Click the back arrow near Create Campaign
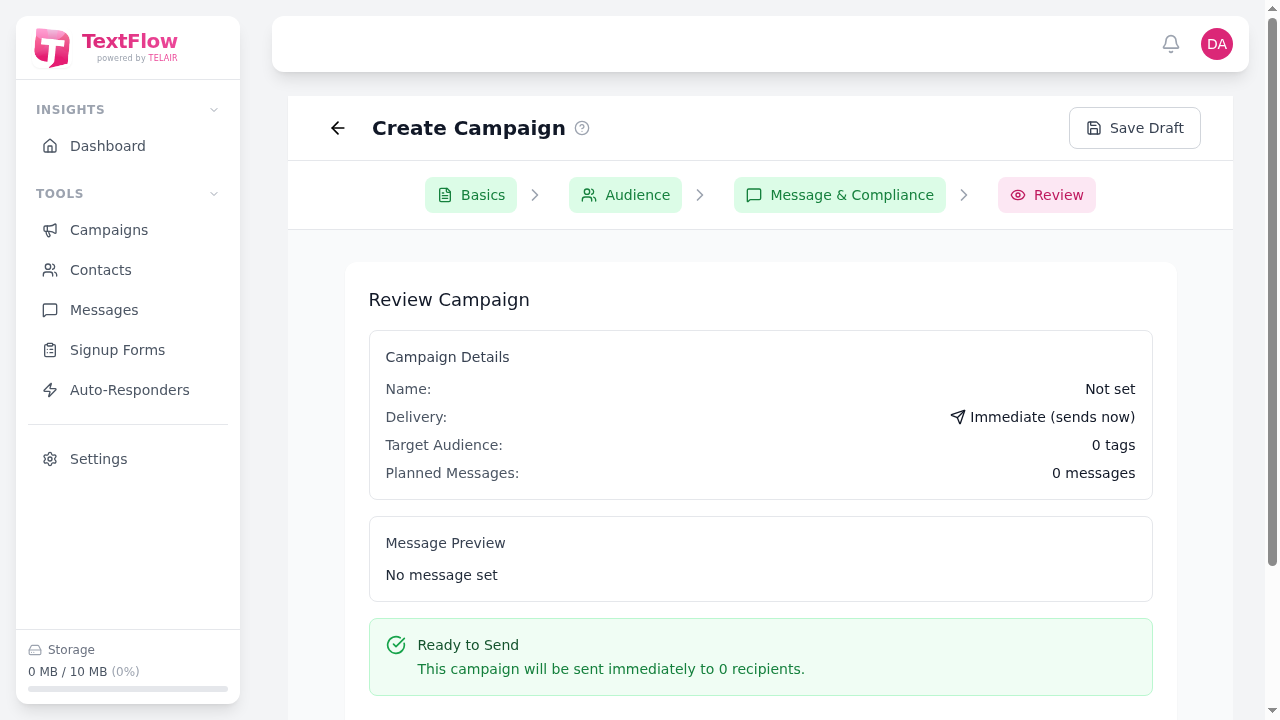The image size is (1280, 720). point(337,128)
